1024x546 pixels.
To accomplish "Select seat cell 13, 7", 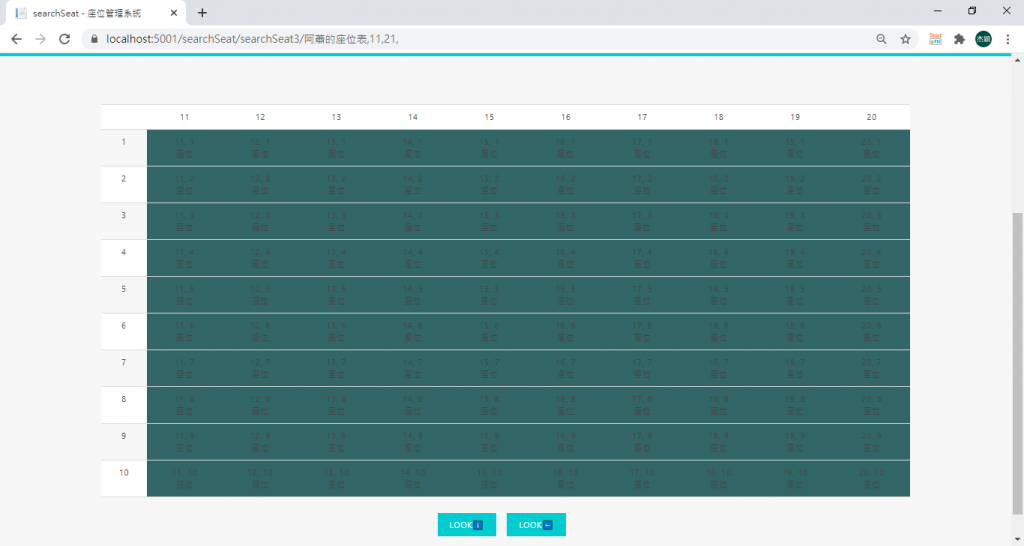I will click(336, 368).
